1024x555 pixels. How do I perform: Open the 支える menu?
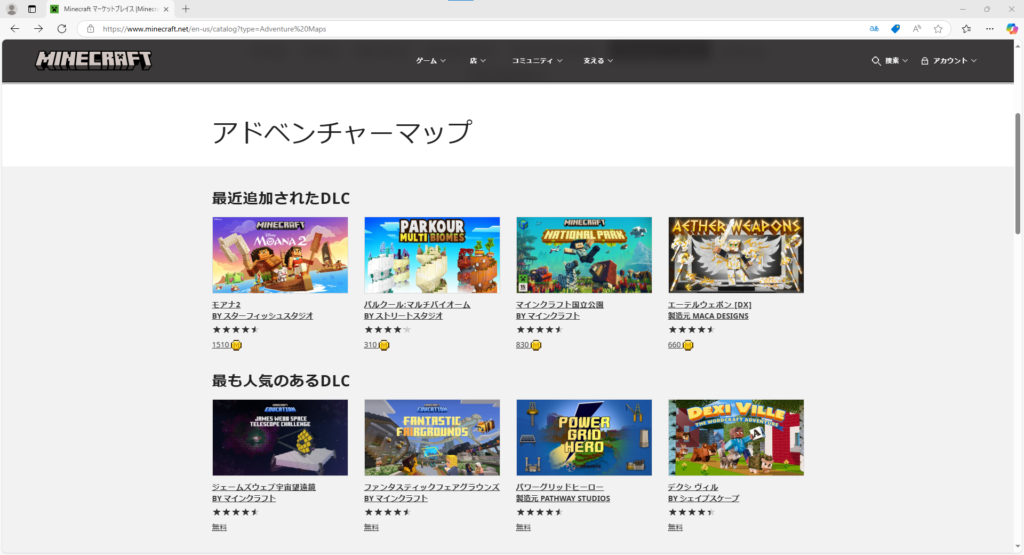point(598,61)
